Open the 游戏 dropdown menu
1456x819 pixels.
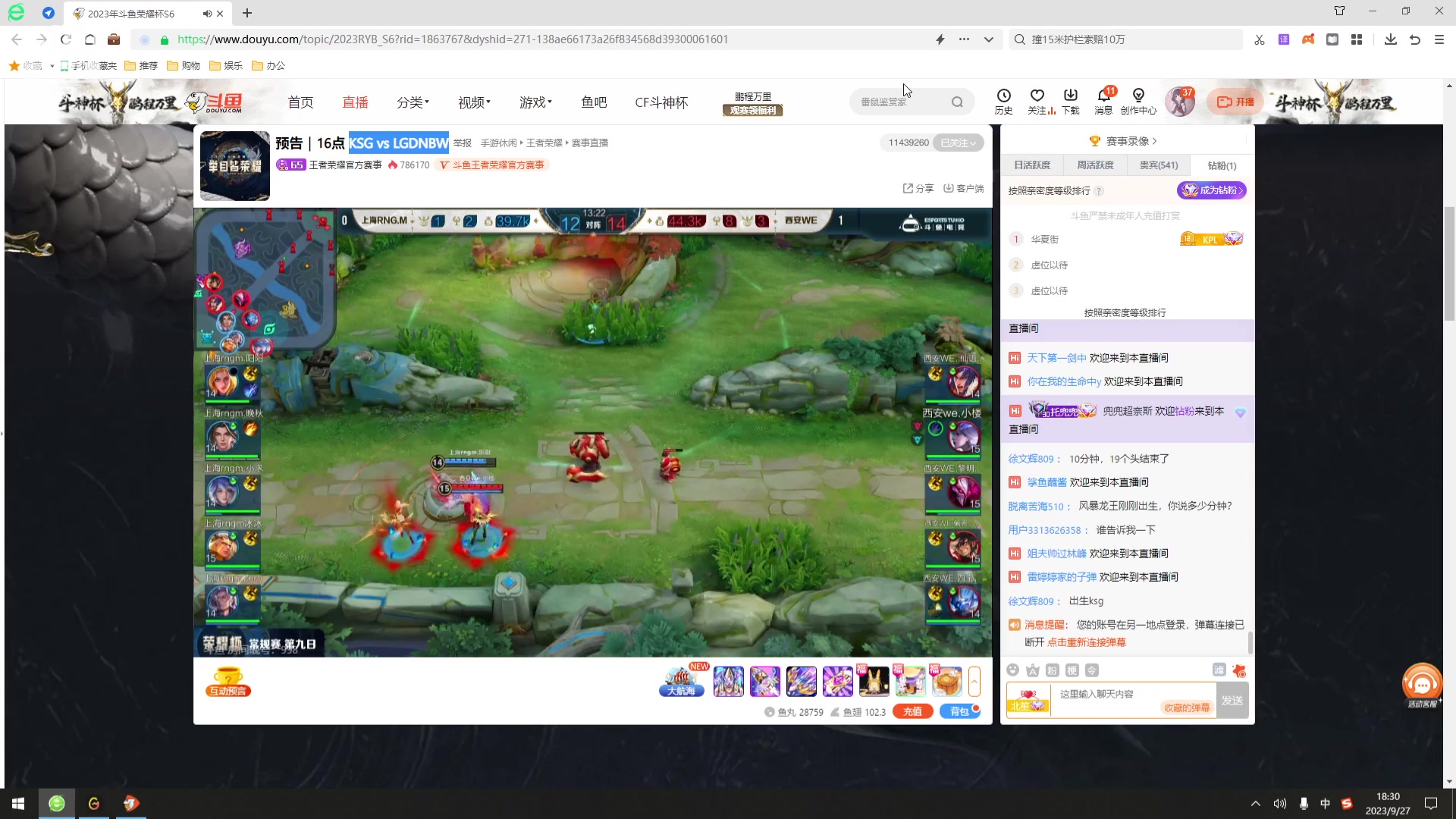tap(535, 102)
